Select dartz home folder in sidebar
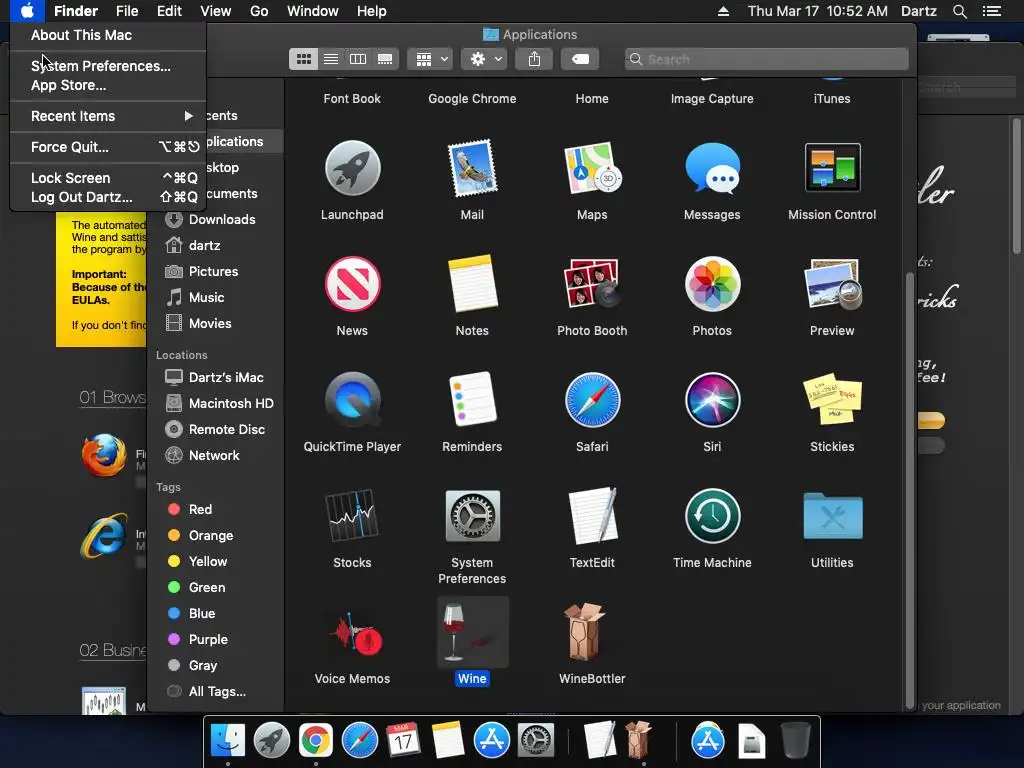 click(x=216, y=246)
